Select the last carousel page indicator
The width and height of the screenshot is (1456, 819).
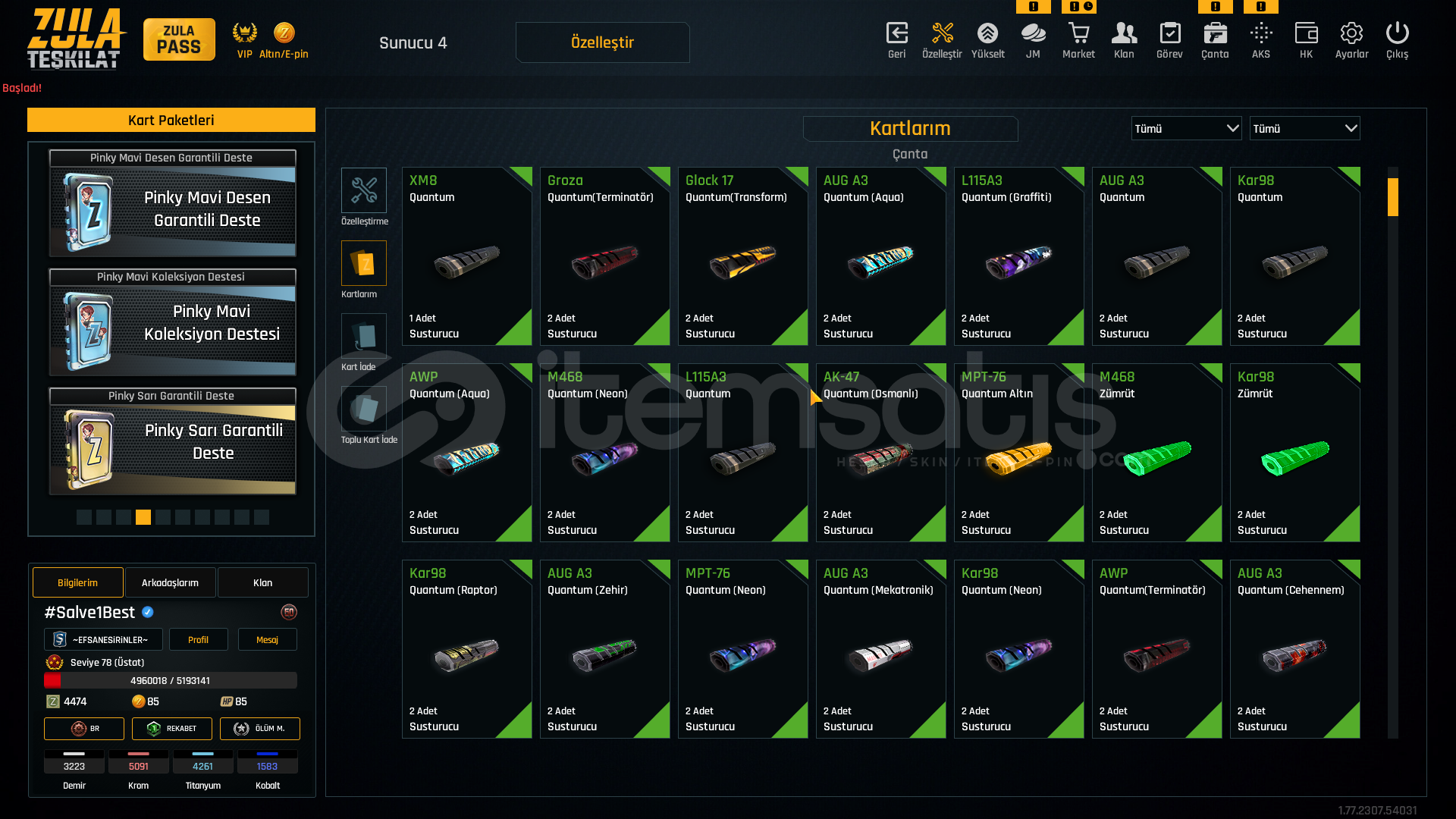[262, 517]
